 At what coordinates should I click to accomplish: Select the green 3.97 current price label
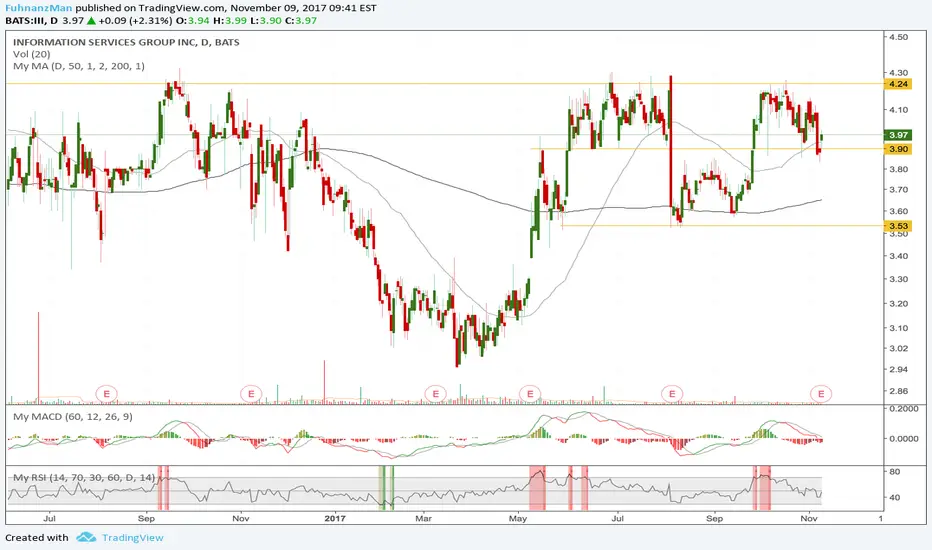898,135
